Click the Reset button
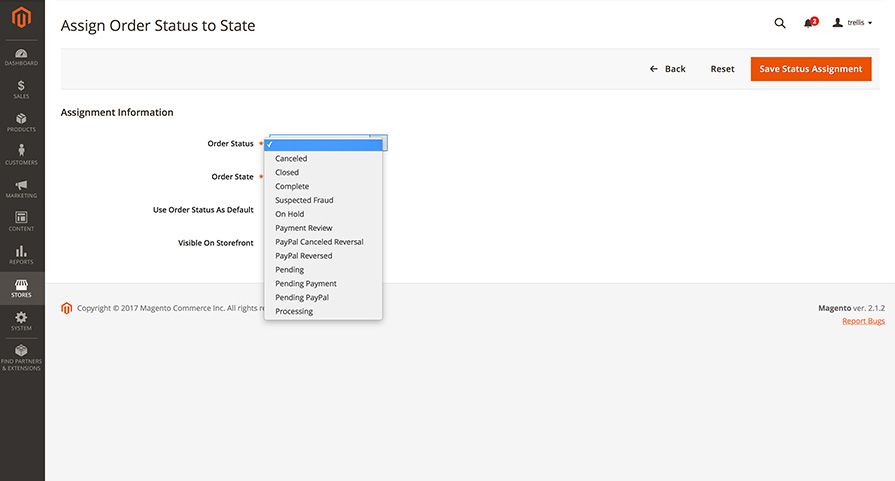Image resolution: width=895 pixels, height=481 pixels. 722,69
